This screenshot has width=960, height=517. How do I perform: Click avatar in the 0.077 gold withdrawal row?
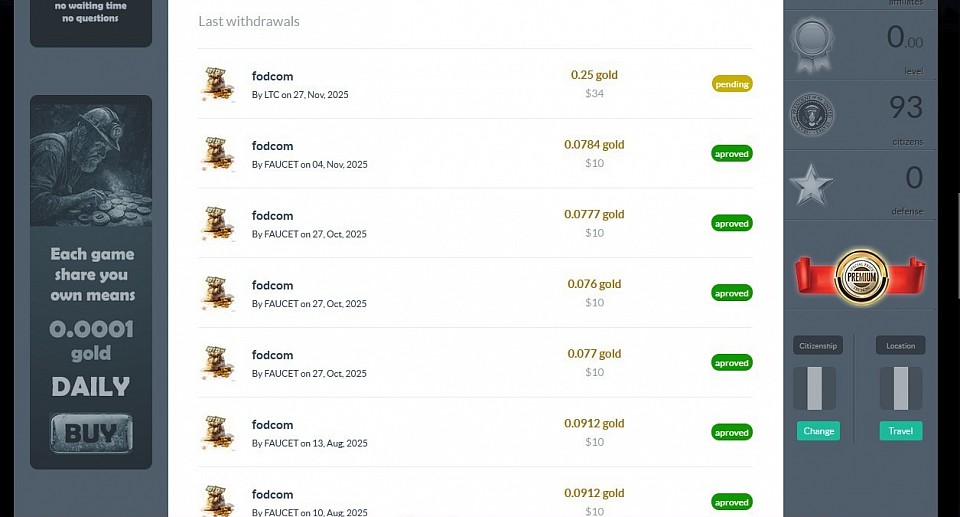(217, 364)
